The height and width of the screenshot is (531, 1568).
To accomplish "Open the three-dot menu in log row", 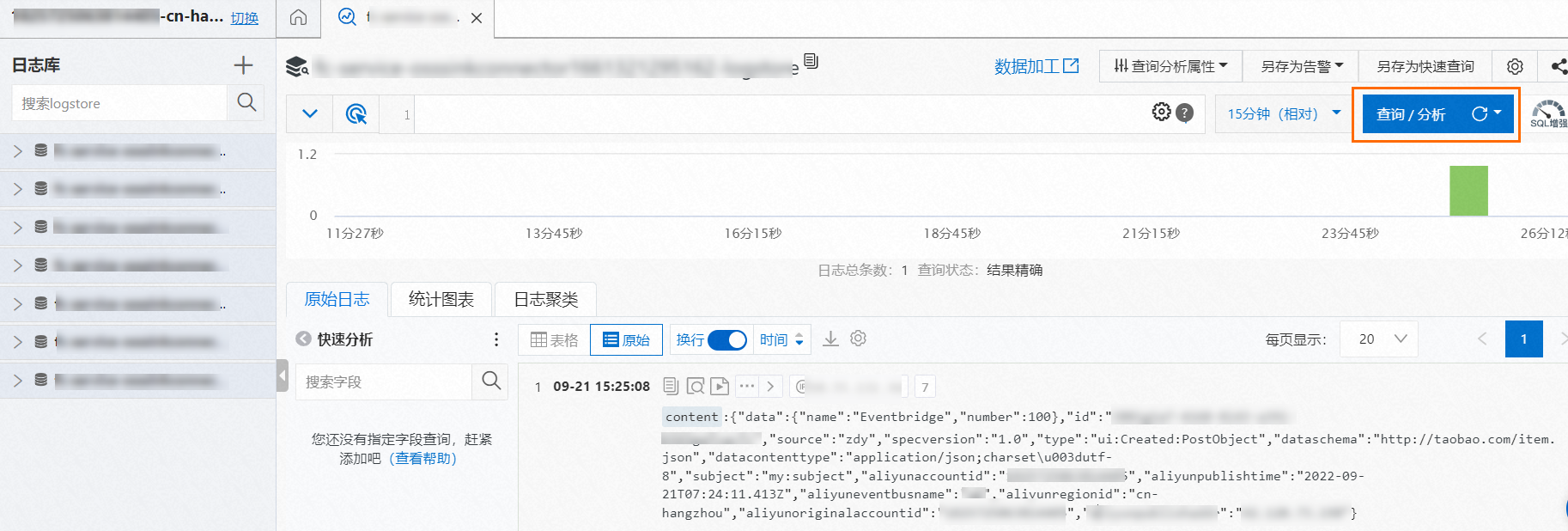I will coord(747,387).
